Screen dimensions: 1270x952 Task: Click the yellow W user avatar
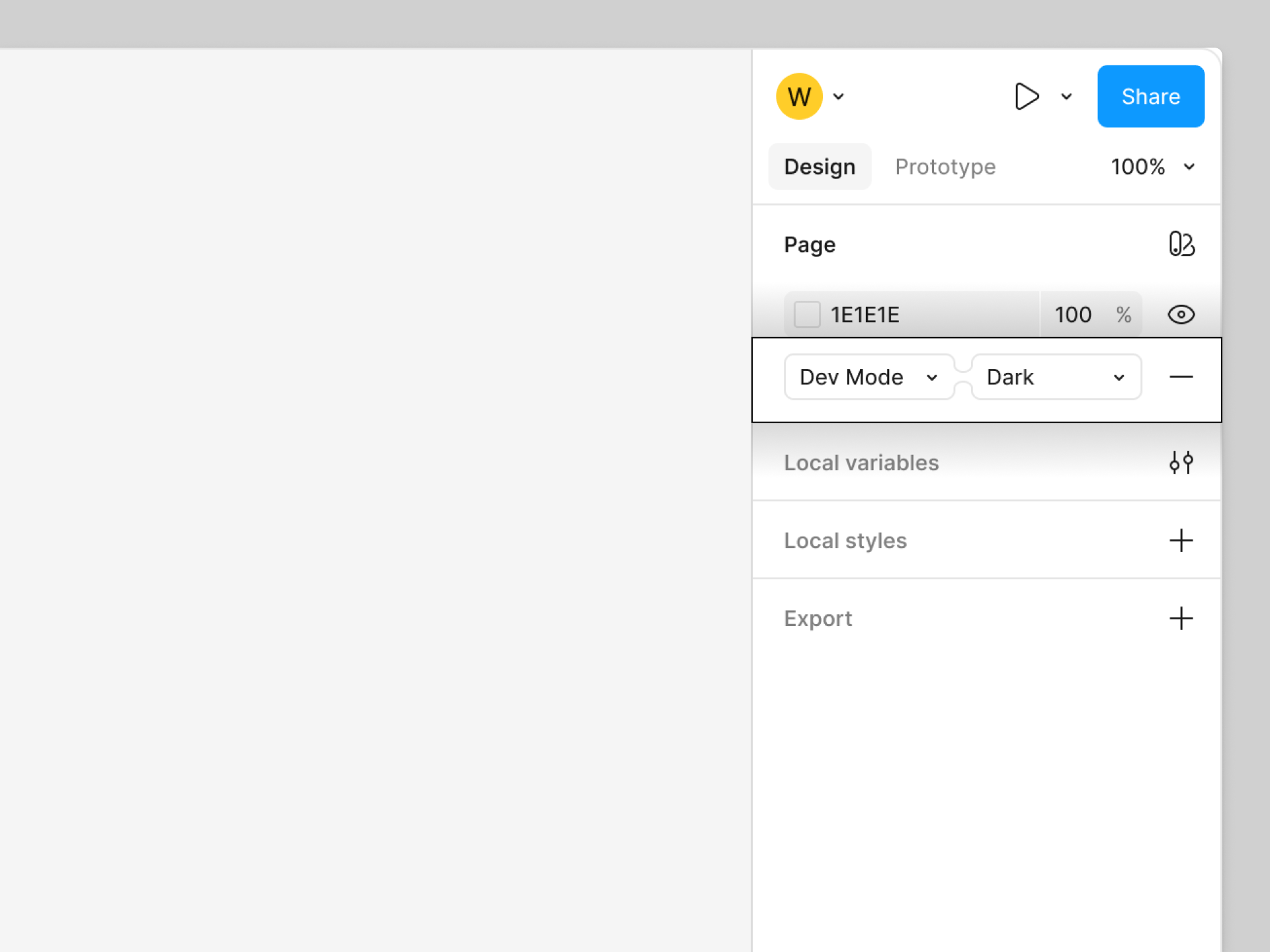799,97
